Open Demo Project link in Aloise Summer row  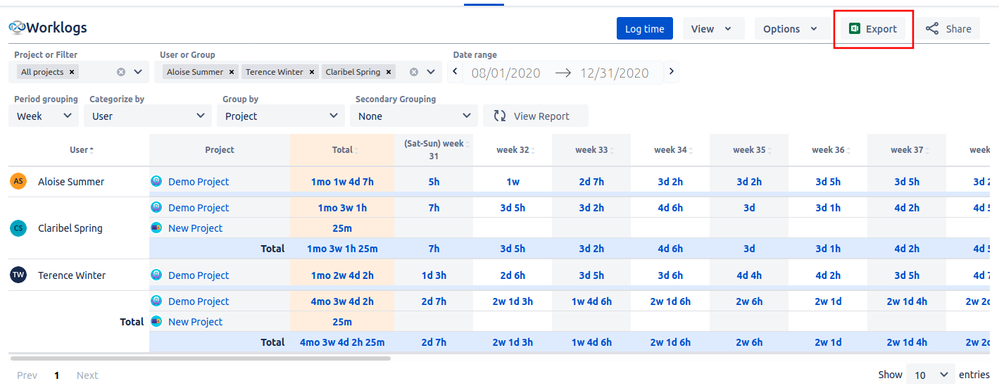(x=198, y=181)
